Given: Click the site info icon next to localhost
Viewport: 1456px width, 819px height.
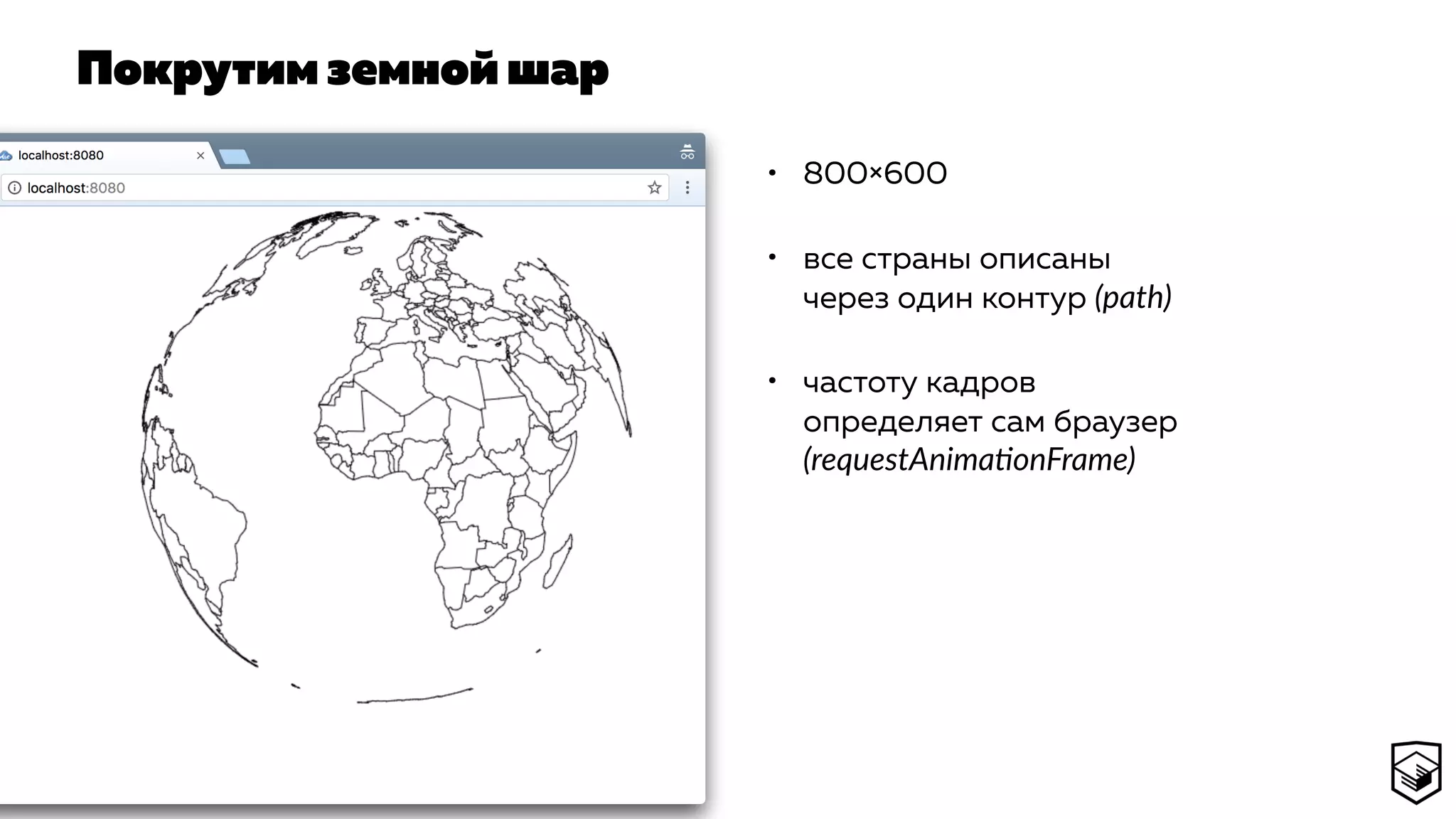Looking at the screenshot, I should 14,188.
